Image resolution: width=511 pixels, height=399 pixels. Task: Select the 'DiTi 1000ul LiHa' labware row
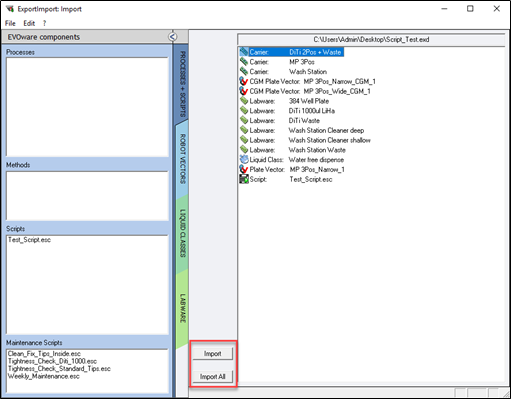[x=288, y=111]
